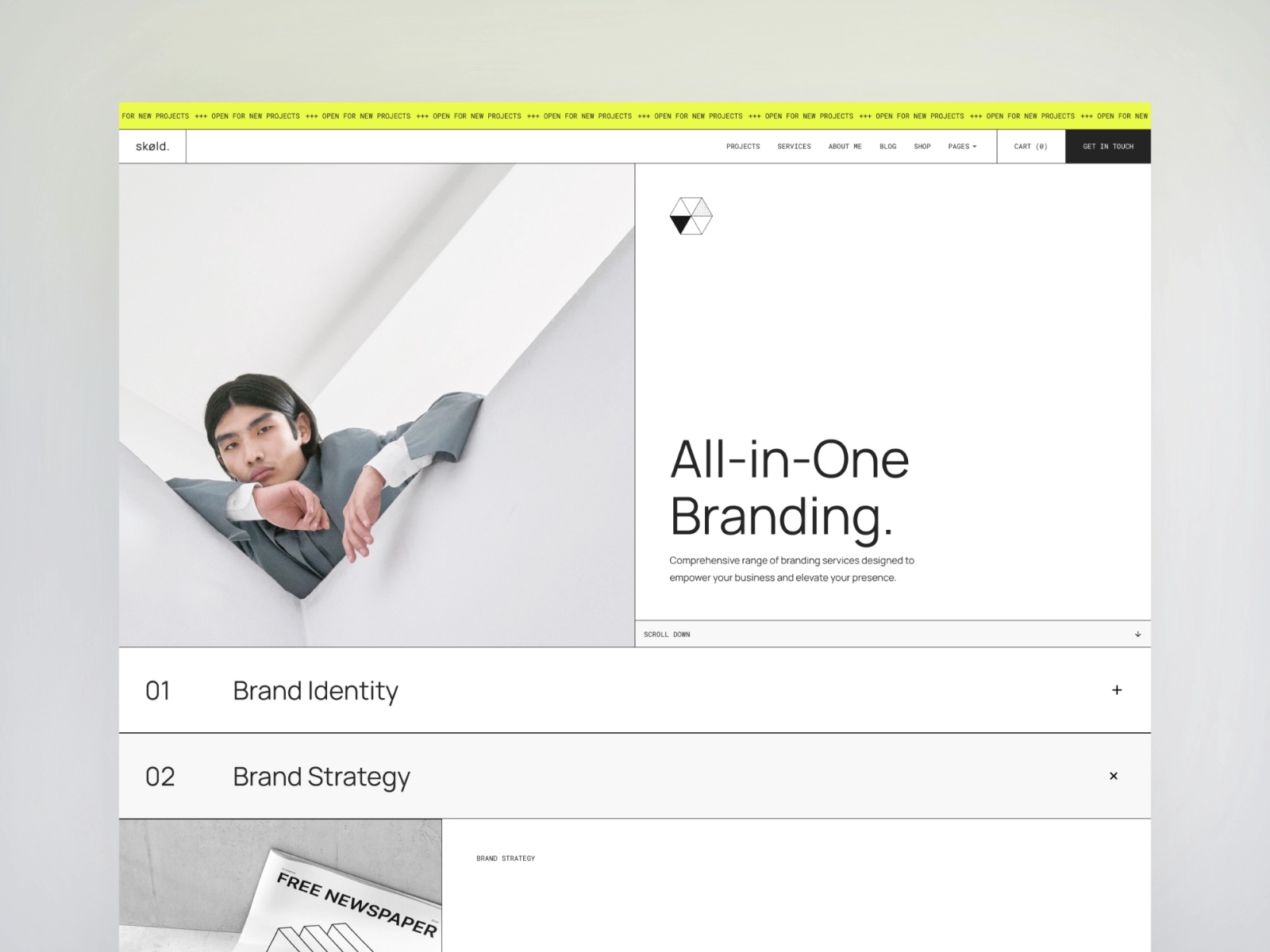Viewport: 1270px width, 952px height.
Task: Select About Me in the navigation
Action: [x=845, y=147]
